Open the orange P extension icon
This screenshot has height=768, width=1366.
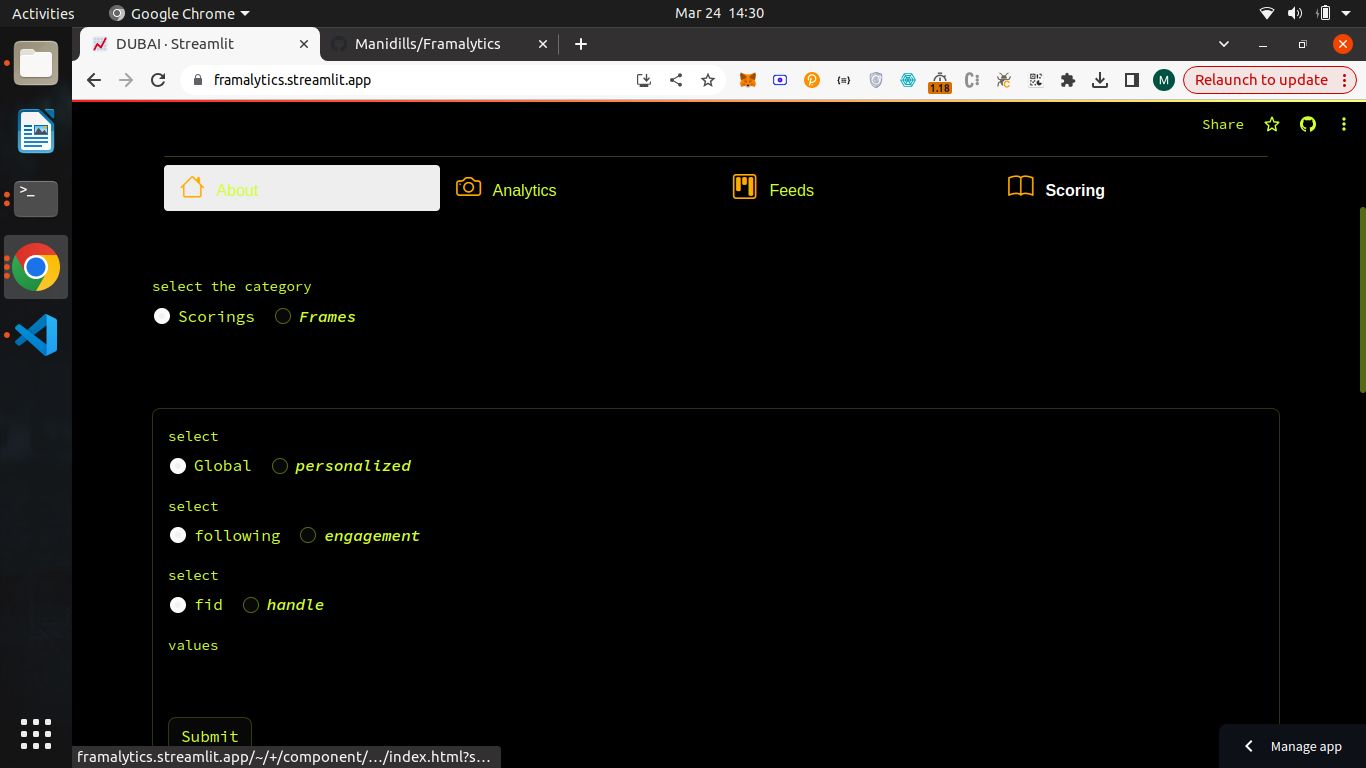[x=812, y=80]
